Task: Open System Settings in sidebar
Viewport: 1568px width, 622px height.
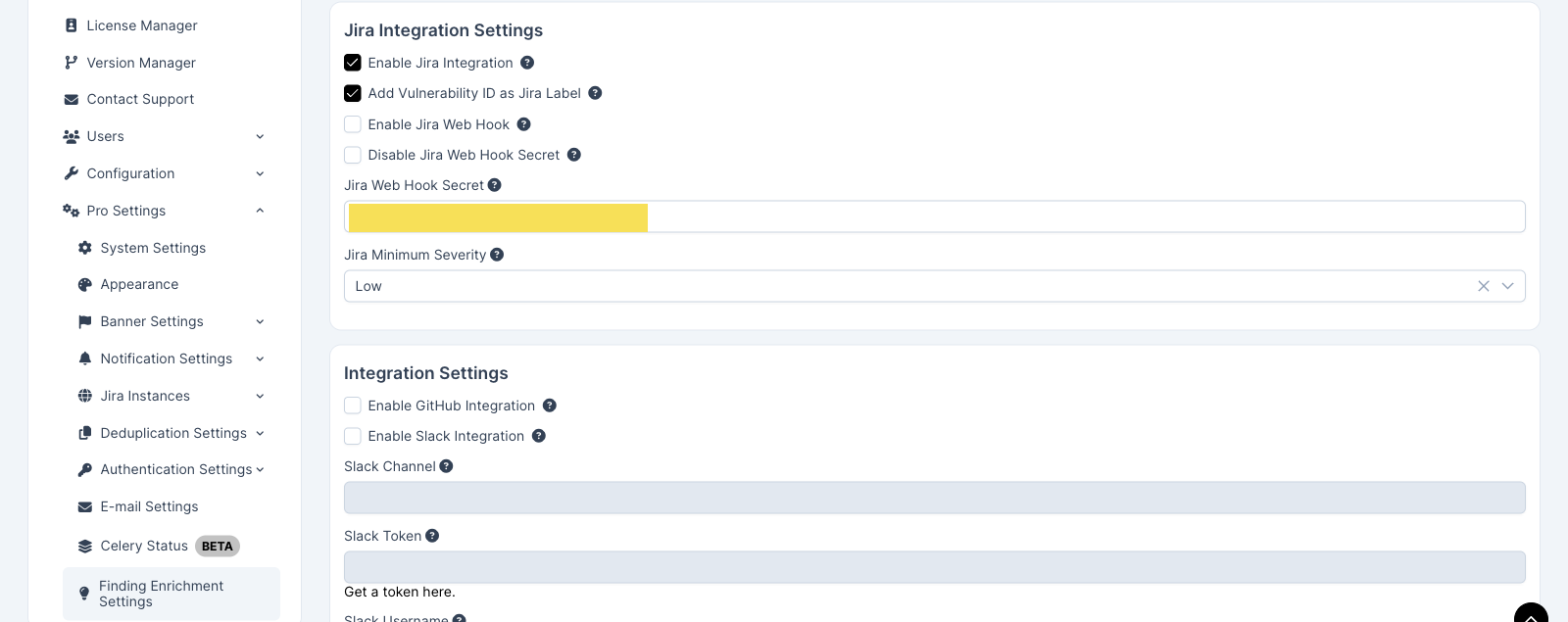Action: 153,248
